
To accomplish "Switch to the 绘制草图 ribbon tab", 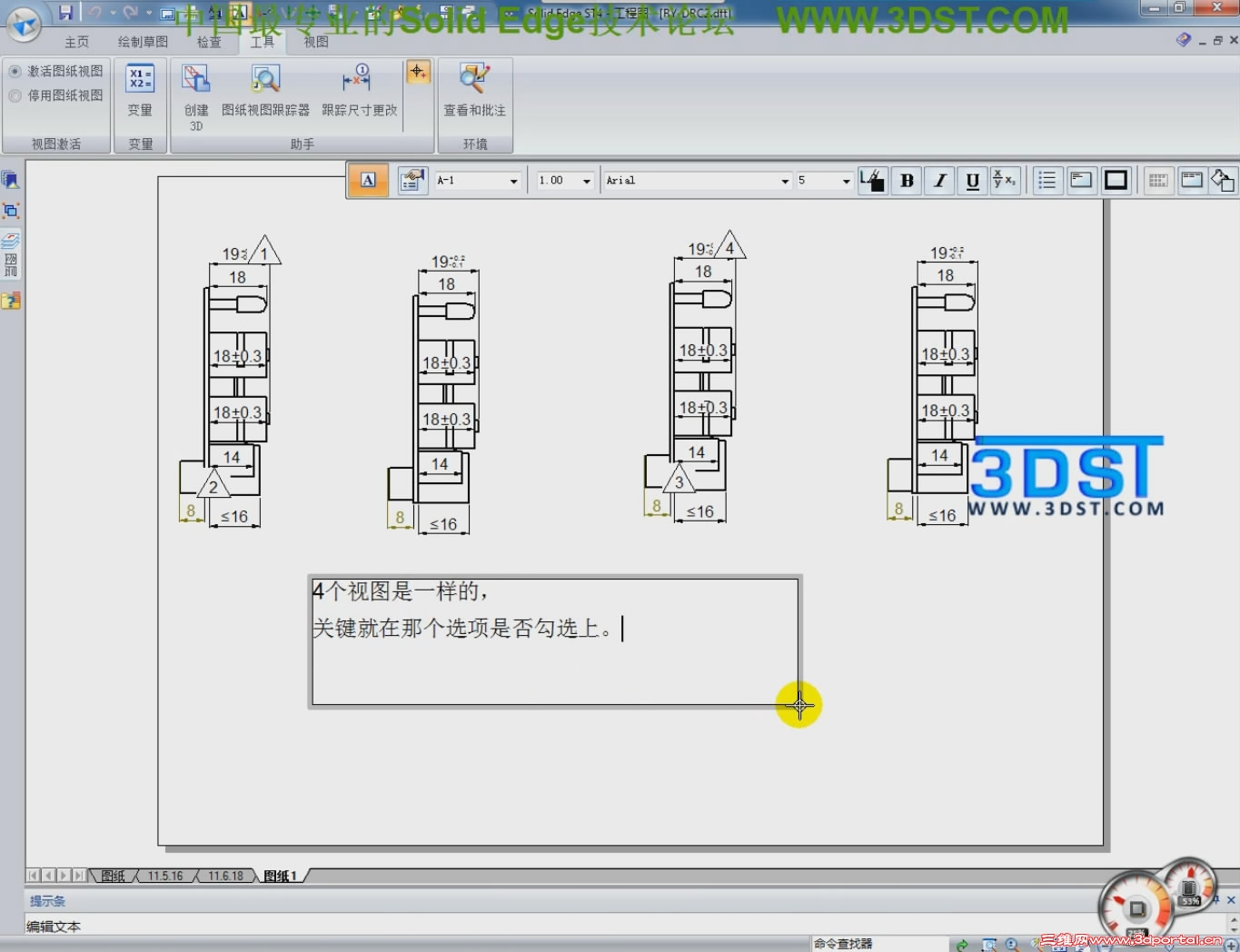I will [143, 42].
